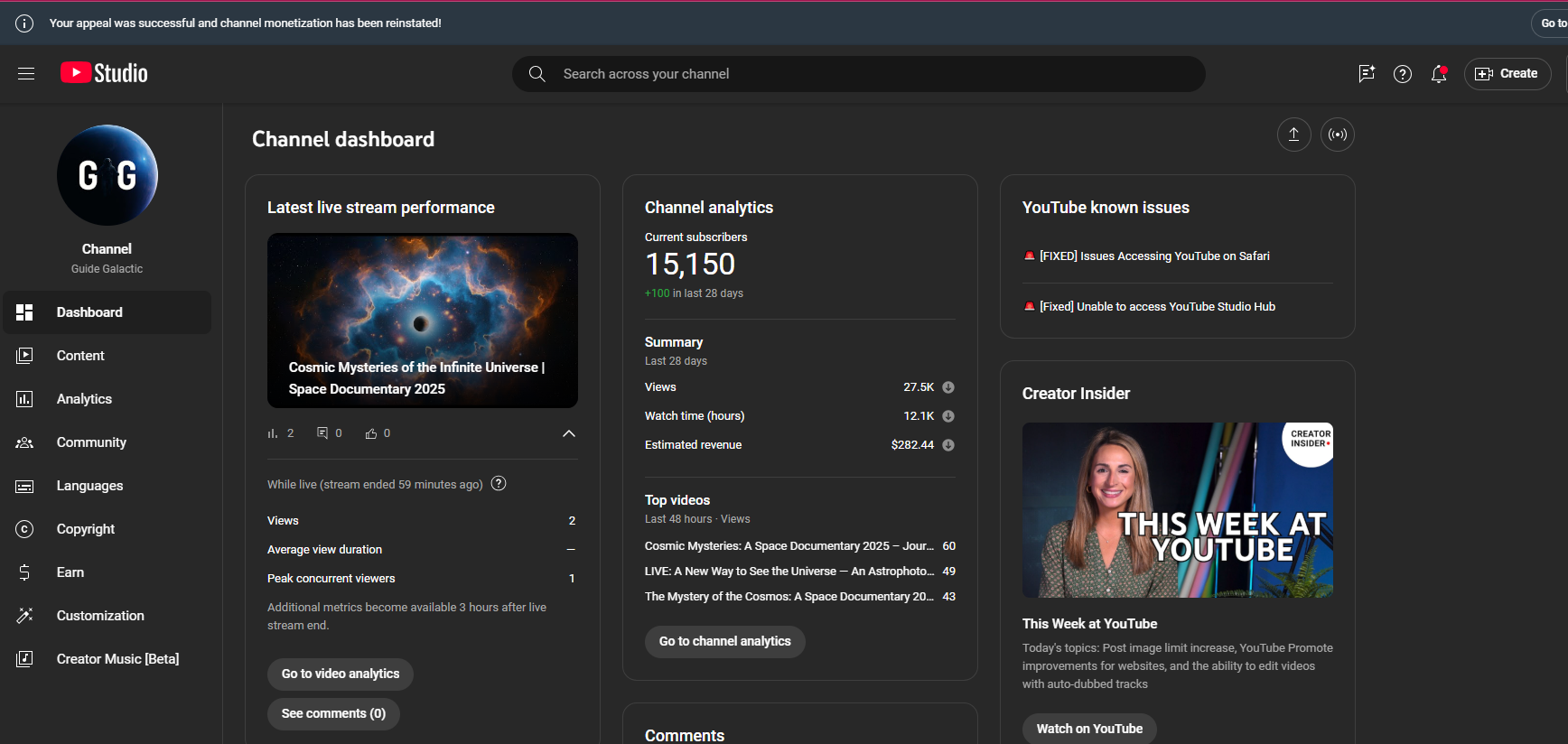Click Go to channel analytics button
The width and height of the screenshot is (1568, 744).
pos(724,642)
